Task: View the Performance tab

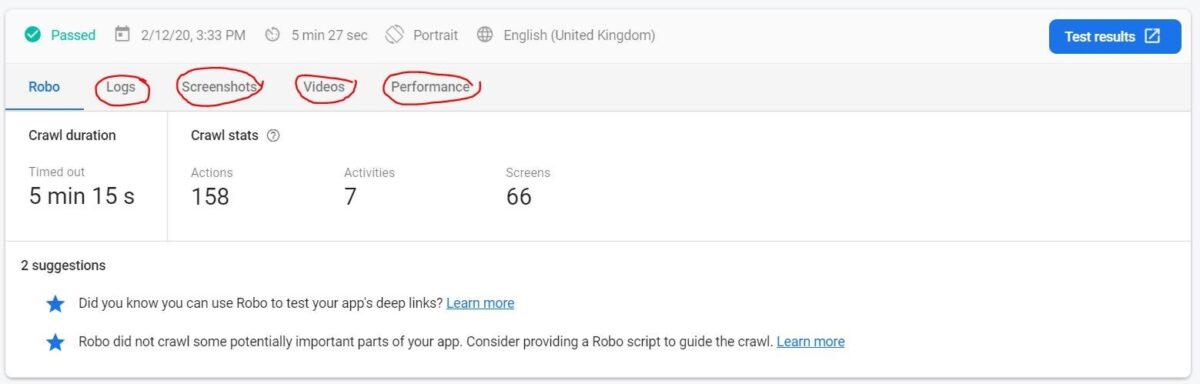Action: pos(430,87)
